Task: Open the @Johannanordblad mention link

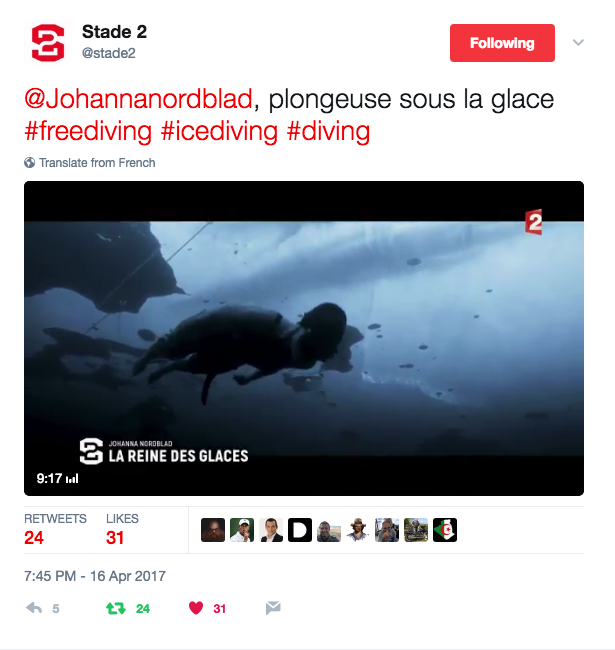Action: pos(138,99)
